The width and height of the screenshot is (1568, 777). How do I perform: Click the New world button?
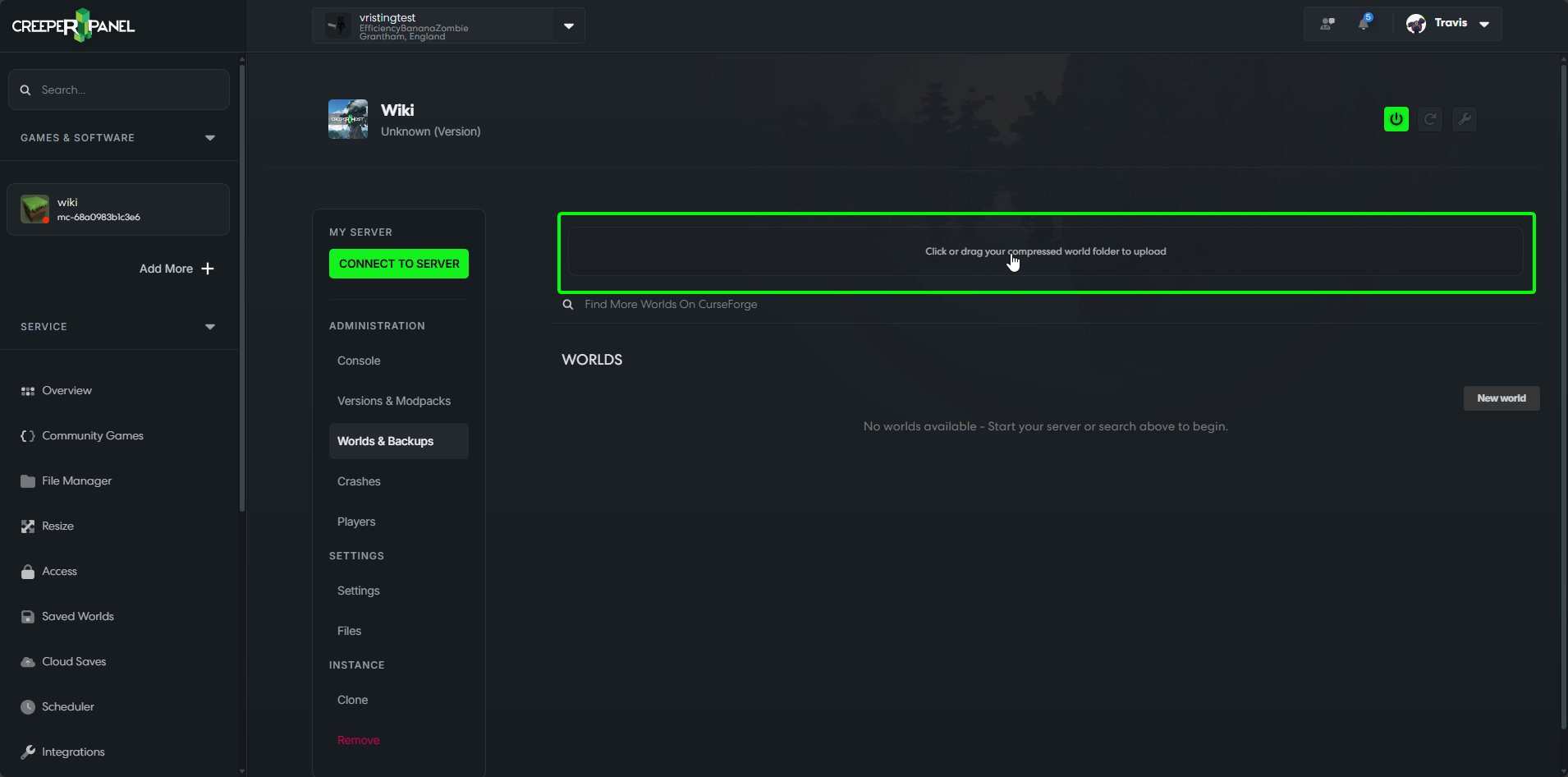coord(1501,398)
